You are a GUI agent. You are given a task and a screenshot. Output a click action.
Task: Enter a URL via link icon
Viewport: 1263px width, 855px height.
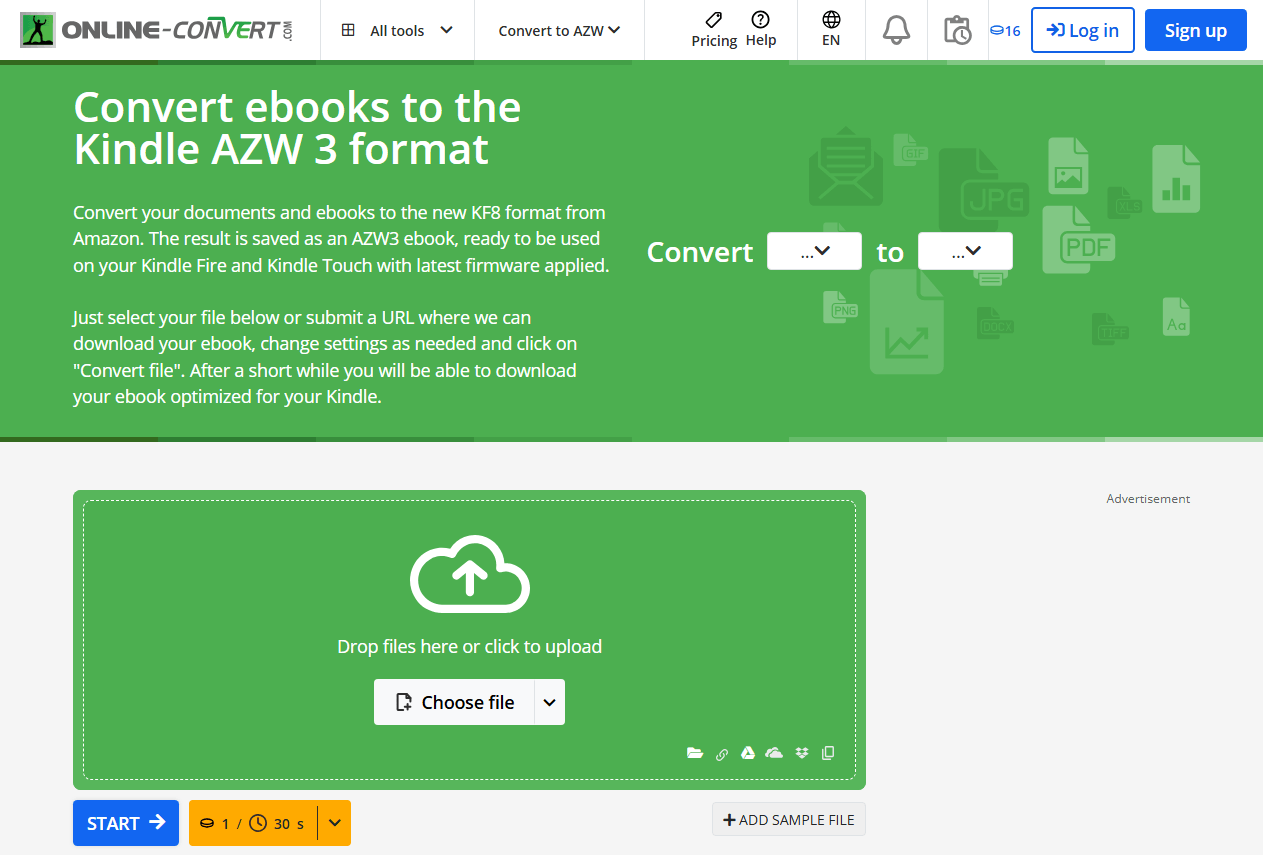tap(722, 754)
